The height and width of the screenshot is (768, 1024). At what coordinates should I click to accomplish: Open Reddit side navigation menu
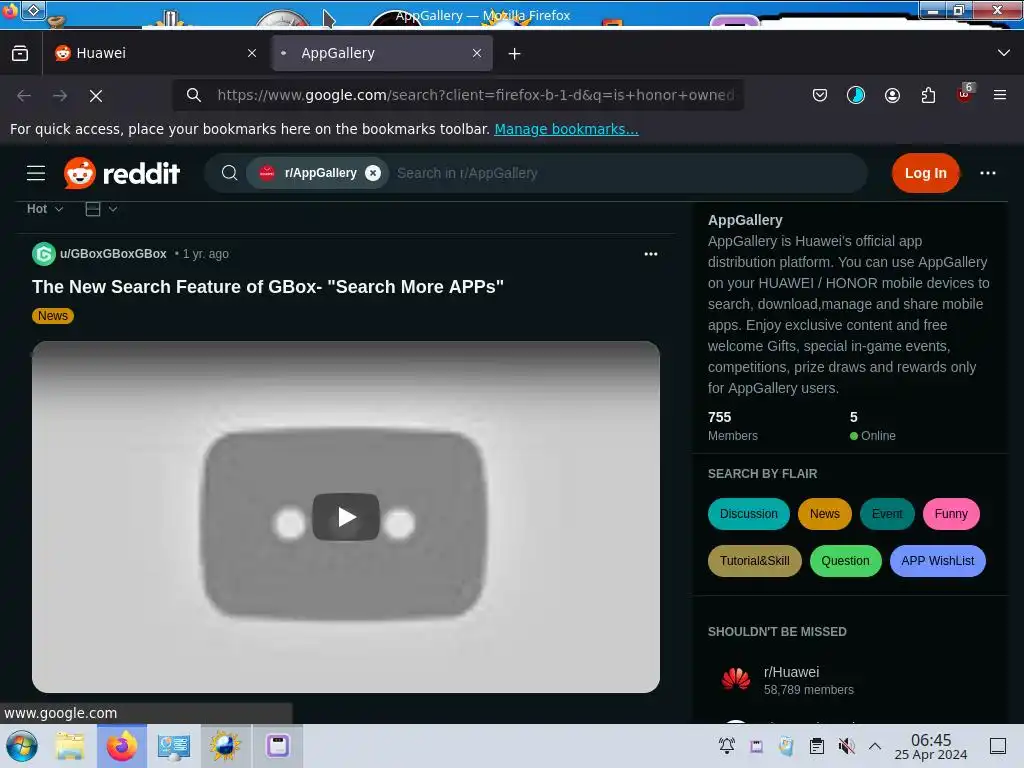pos(36,173)
